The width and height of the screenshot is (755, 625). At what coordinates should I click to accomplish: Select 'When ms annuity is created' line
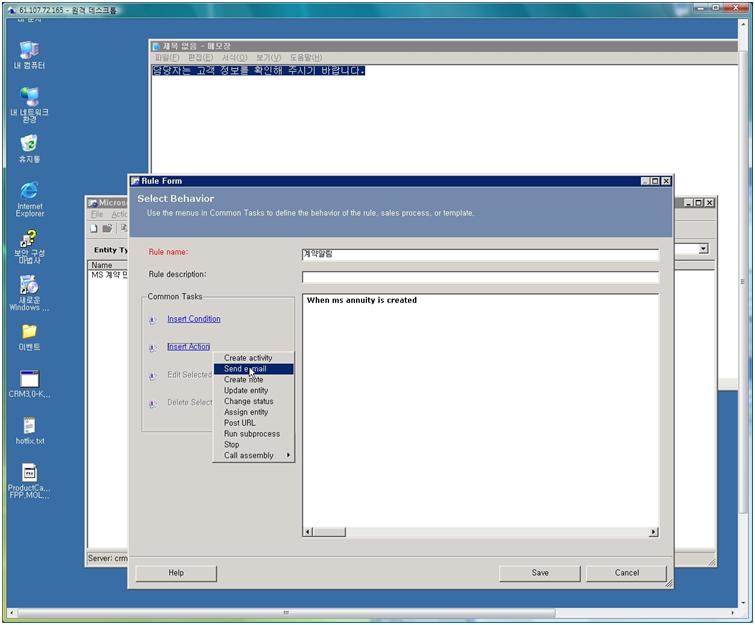(362, 300)
